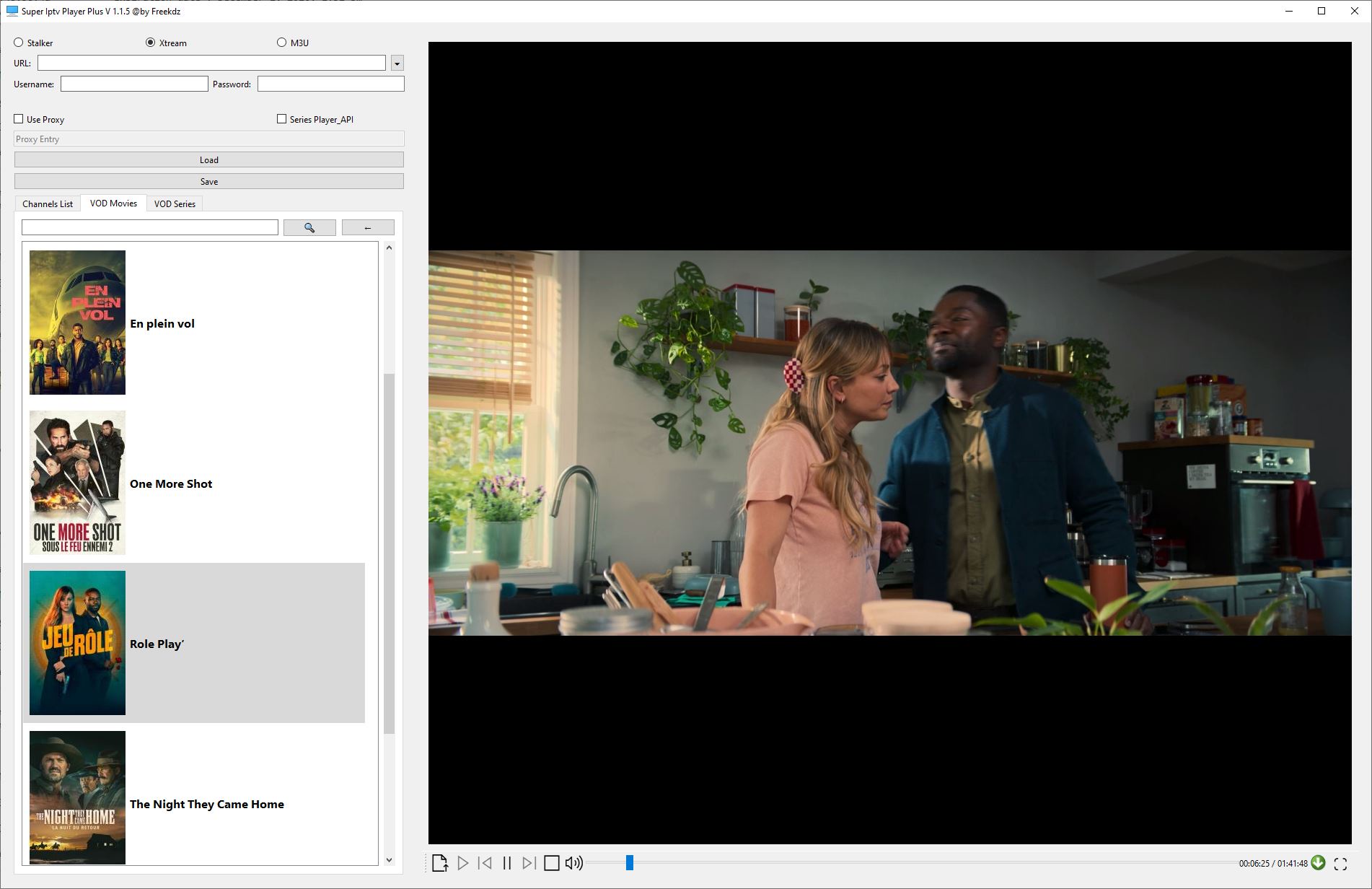The width and height of the screenshot is (1372, 889).
Task: Click the back arrow button beside search
Action: coord(368,227)
